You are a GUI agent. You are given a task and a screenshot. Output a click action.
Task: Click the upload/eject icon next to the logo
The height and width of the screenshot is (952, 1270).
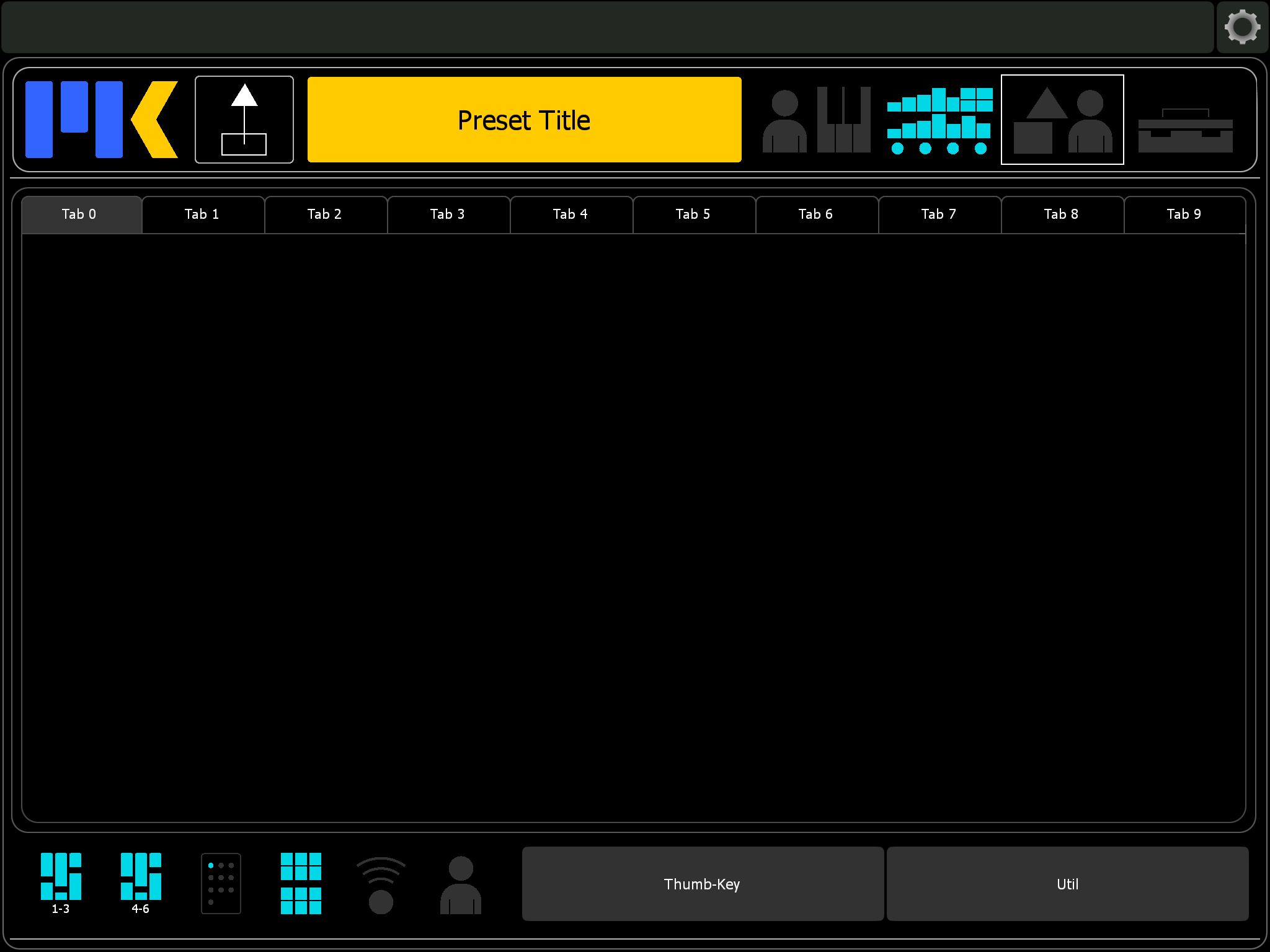(x=244, y=119)
